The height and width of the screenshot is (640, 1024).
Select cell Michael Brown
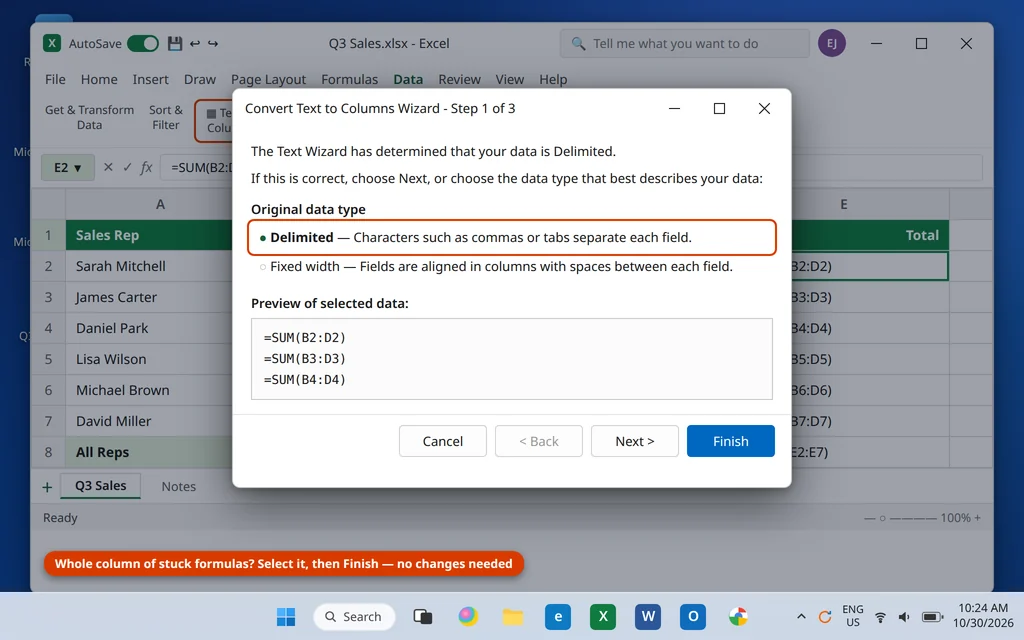[x=150, y=390]
